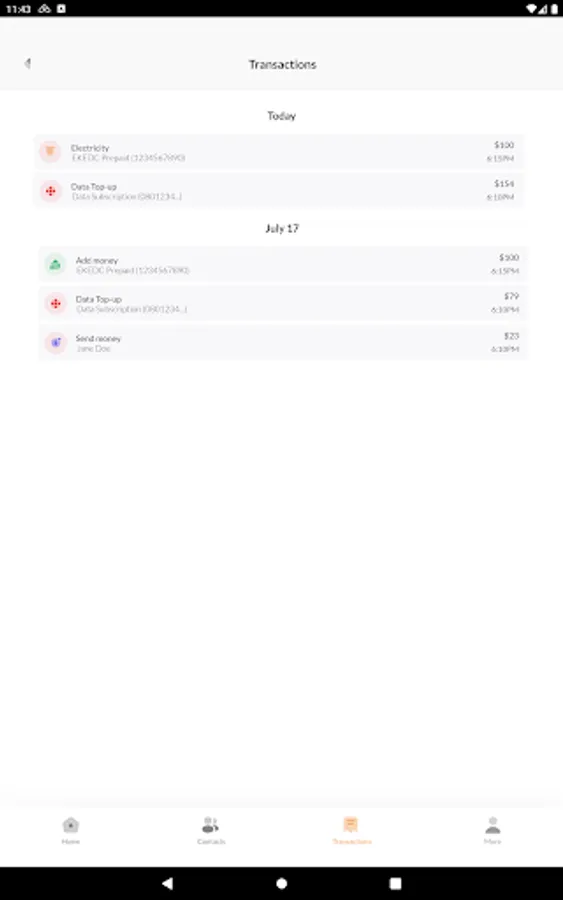Image resolution: width=563 pixels, height=900 pixels.
Task: Open the Contacts tab
Action: click(x=211, y=831)
